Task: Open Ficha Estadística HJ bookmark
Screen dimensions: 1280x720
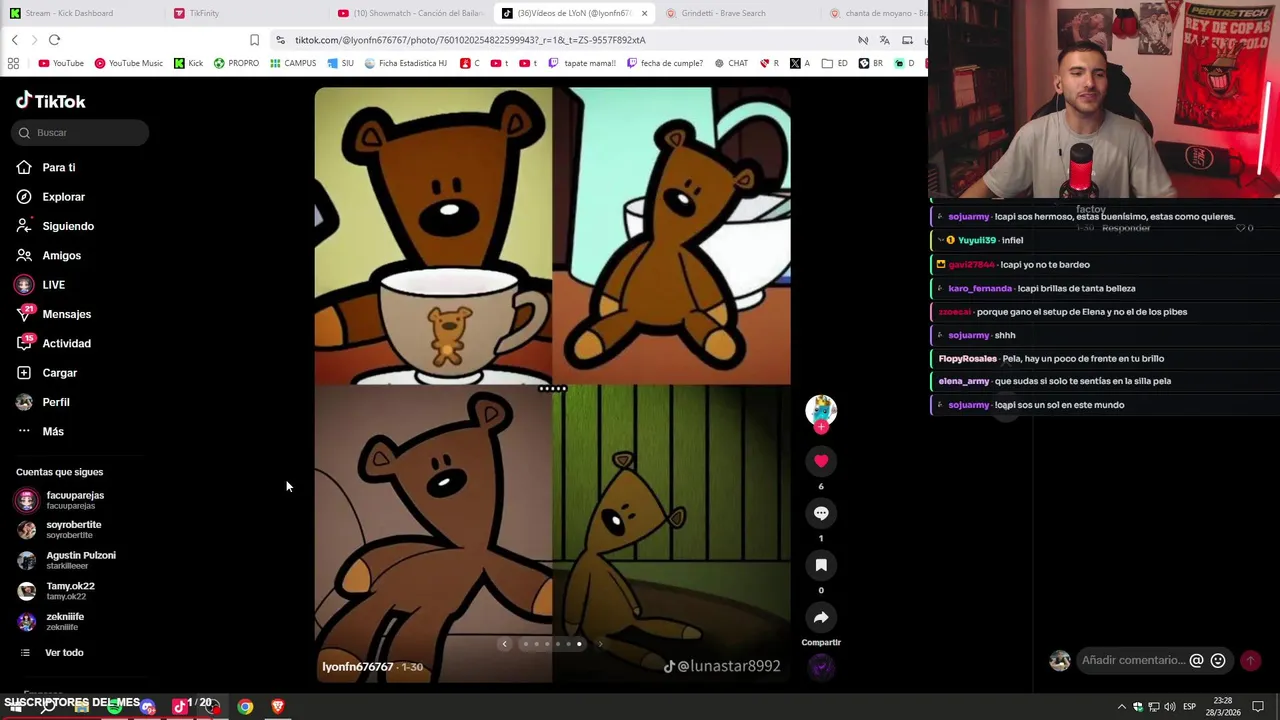Action: (x=406, y=63)
